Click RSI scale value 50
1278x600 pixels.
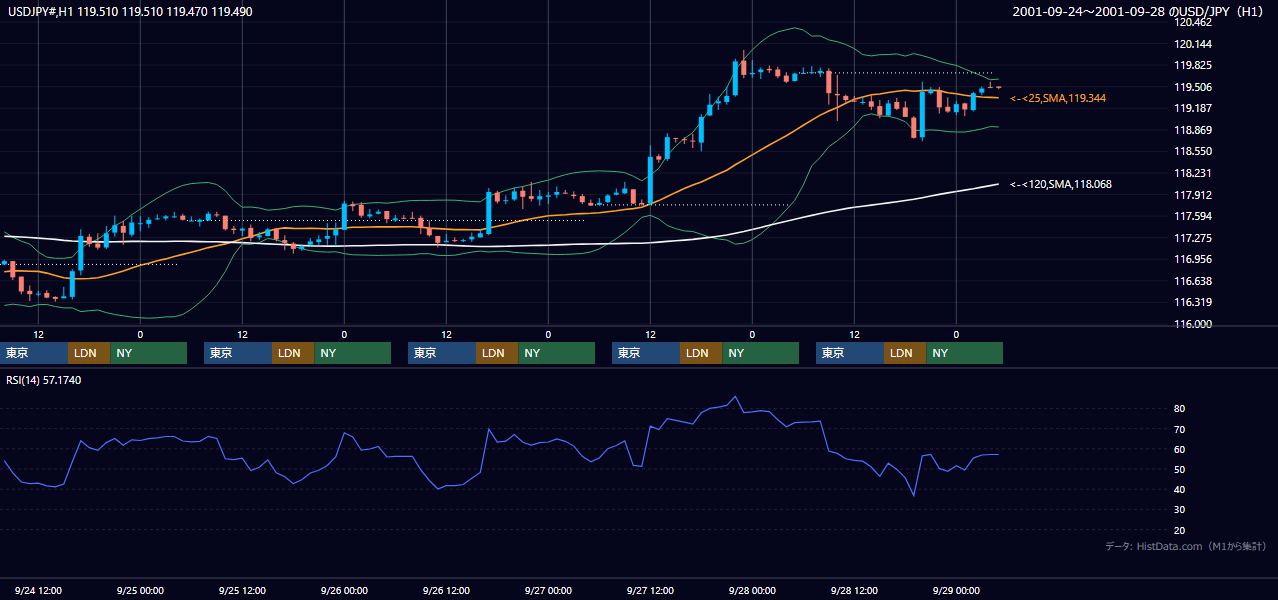[1180, 469]
